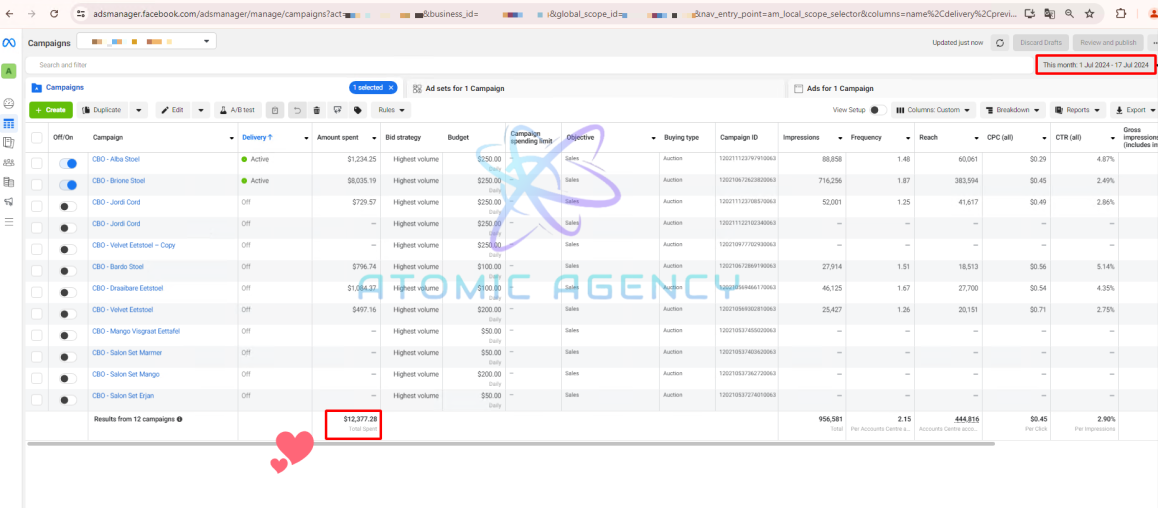Click the horizontal scrollbar below the table
The image size is (1158, 508).
[511, 444]
